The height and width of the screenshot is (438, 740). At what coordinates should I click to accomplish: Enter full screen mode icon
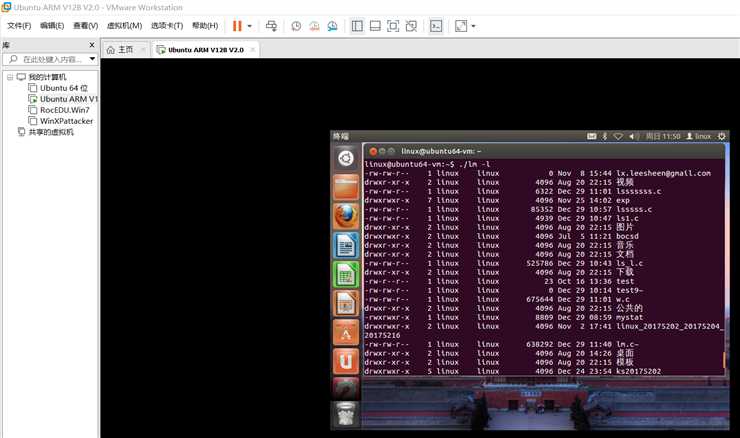[393, 26]
